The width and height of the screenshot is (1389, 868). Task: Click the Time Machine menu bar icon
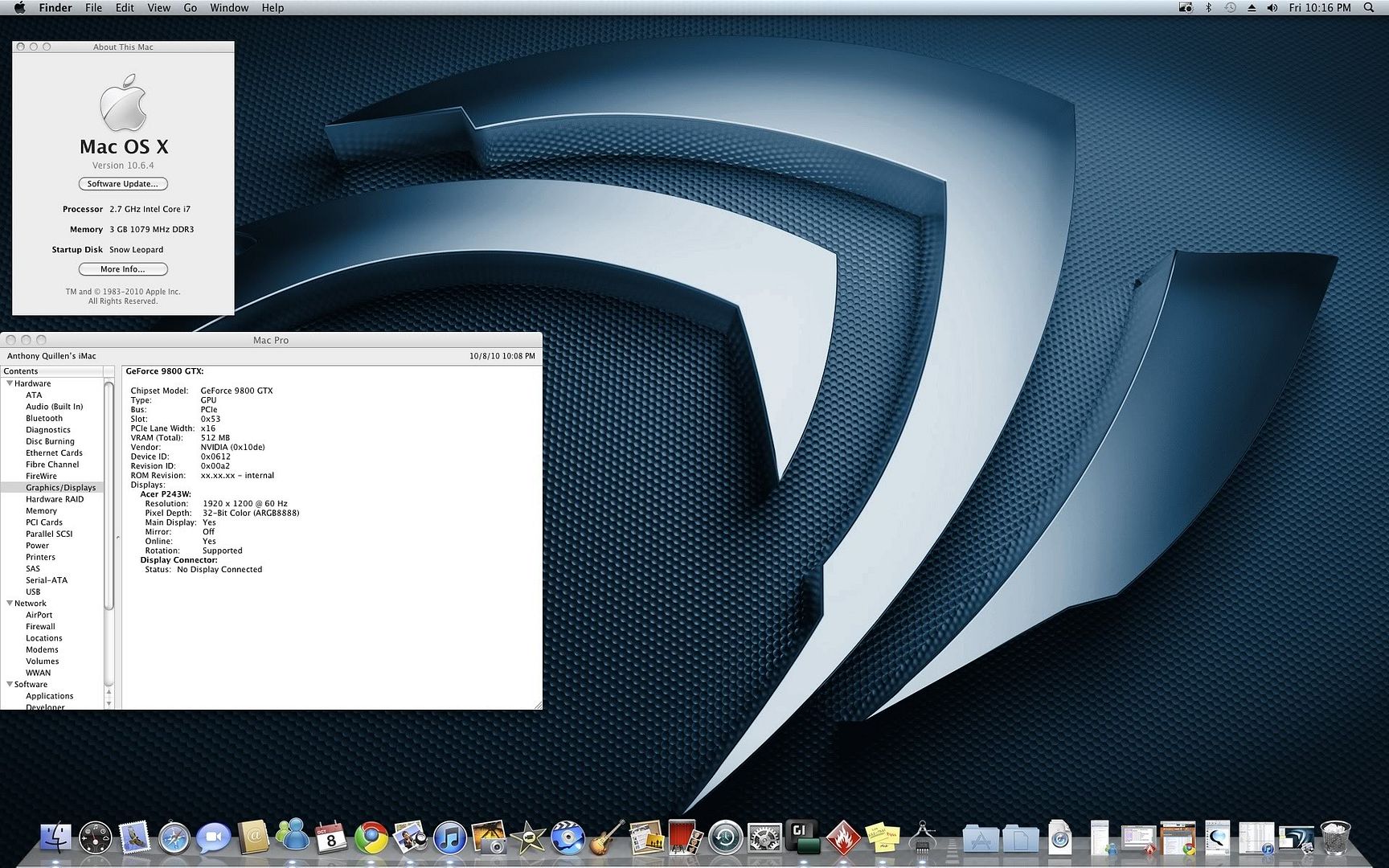click(1230, 7)
